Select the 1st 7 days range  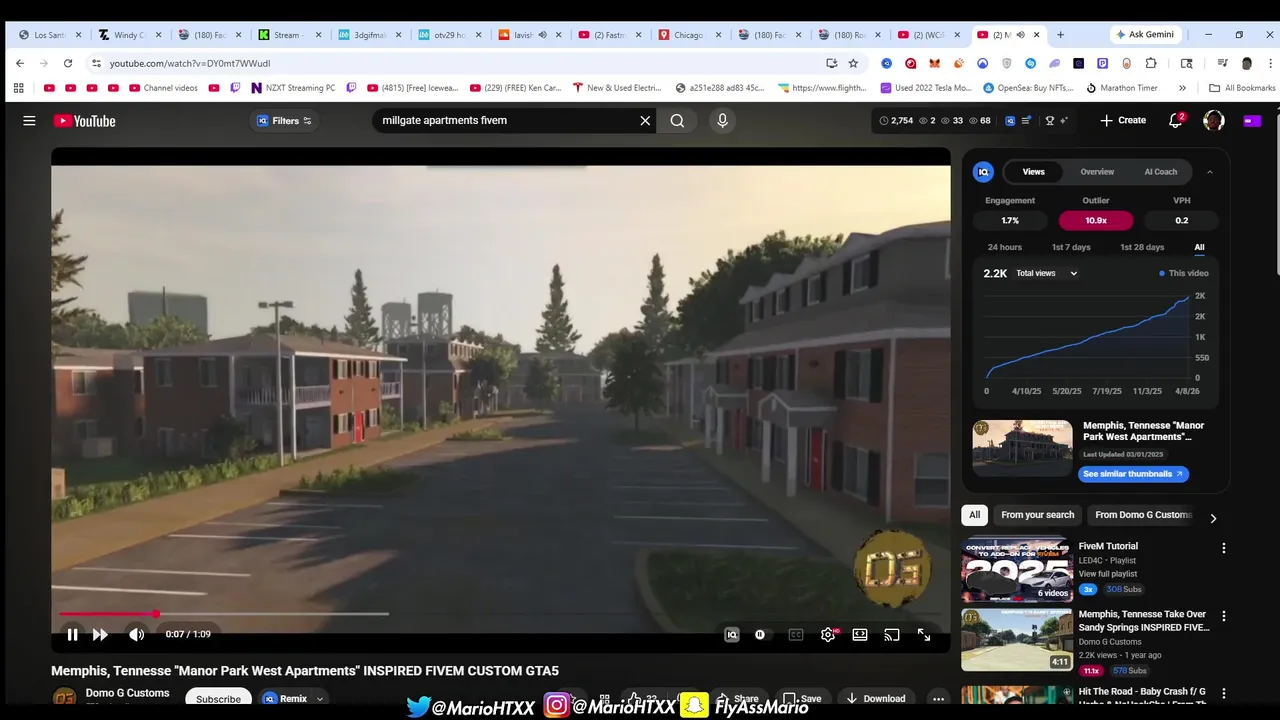(x=1071, y=247)
